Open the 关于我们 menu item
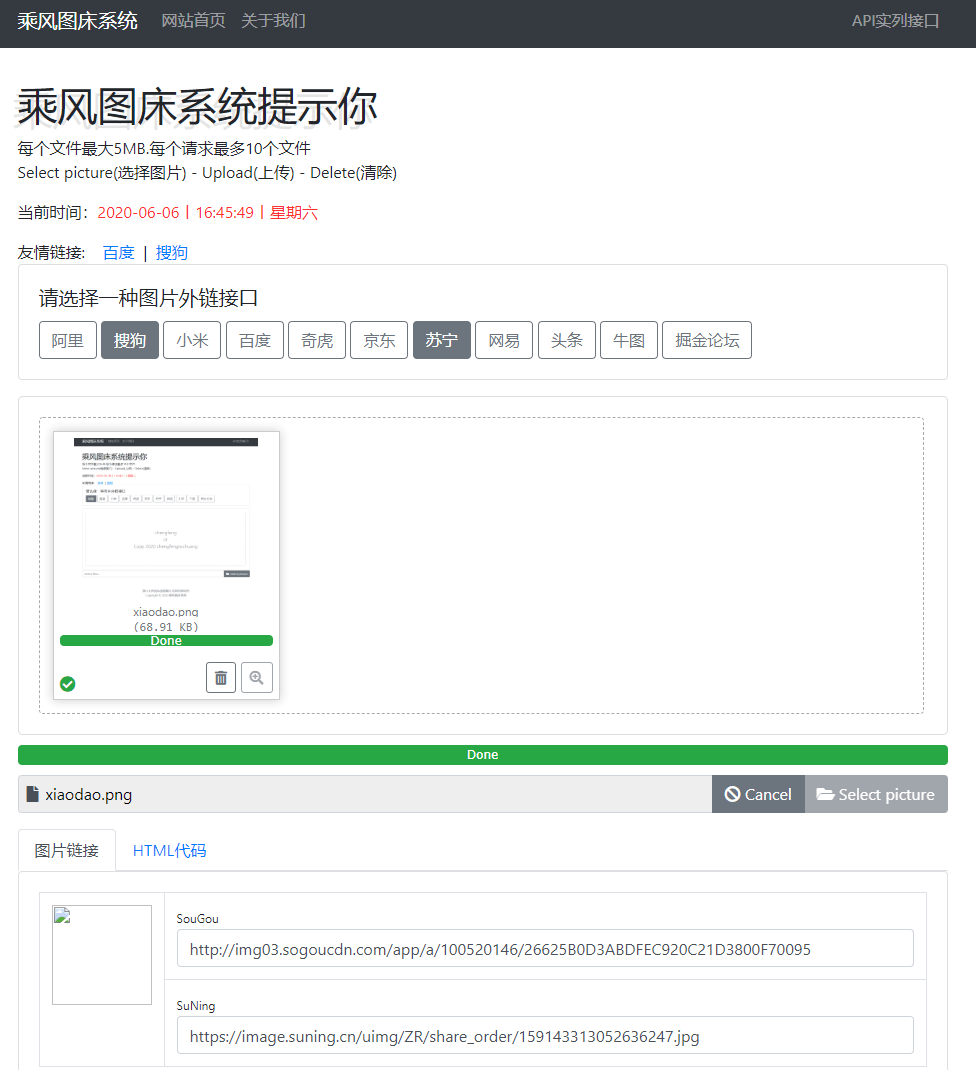The width and height of the screenshot is (976, 1070). tap(272, 20)
